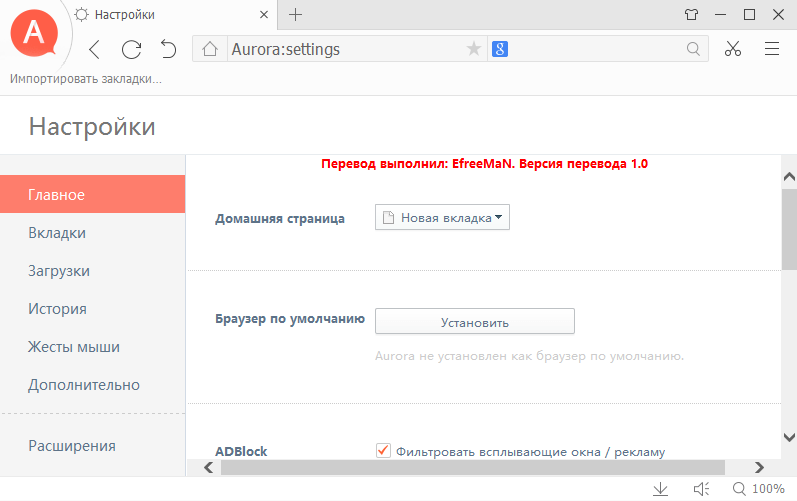Open the search engine selector icon

(x=500, y=49)
